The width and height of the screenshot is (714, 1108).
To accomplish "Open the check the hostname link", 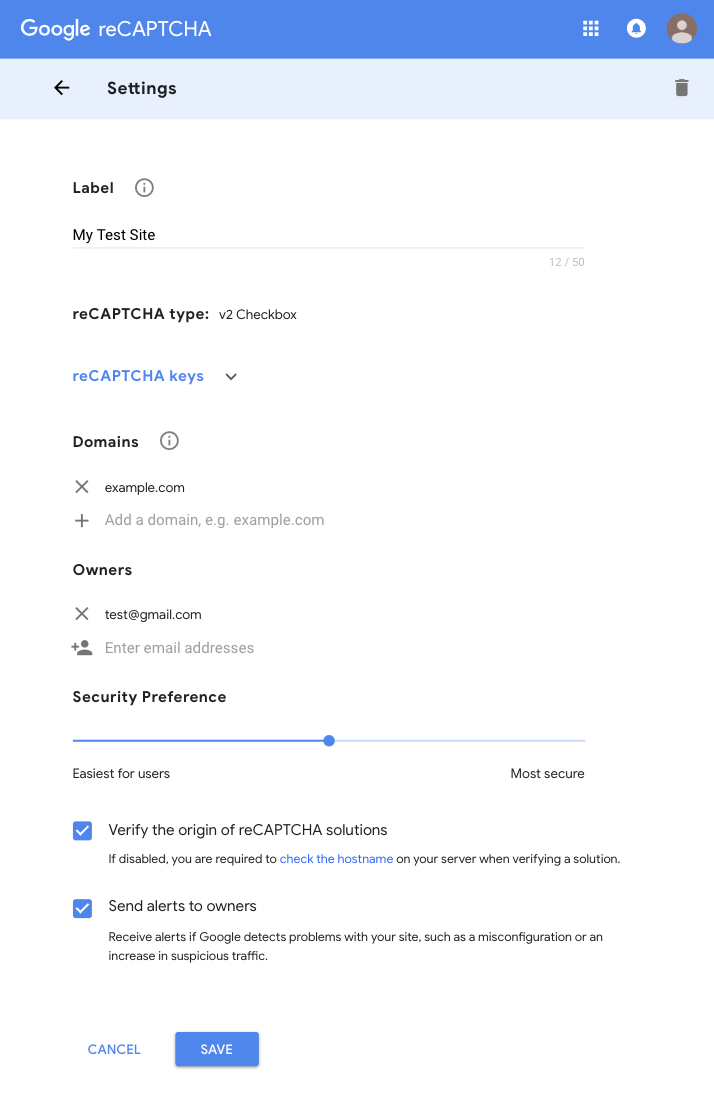I will [336, 859].
